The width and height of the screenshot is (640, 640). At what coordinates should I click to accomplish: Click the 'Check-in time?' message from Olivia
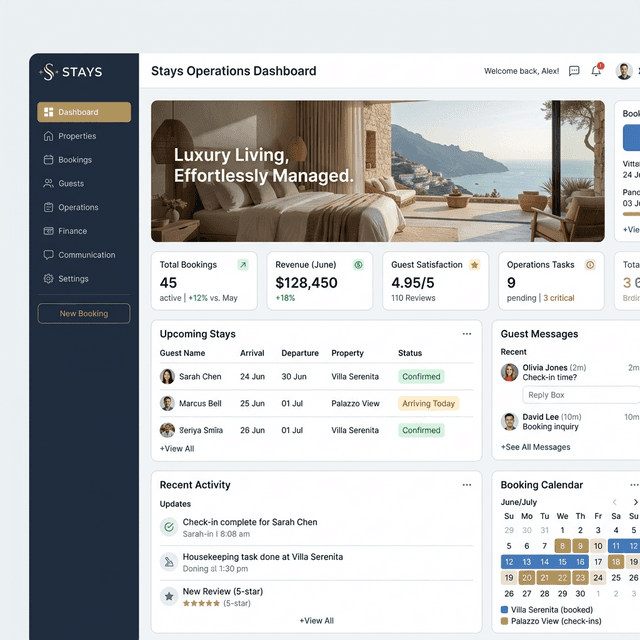[550, 377]
